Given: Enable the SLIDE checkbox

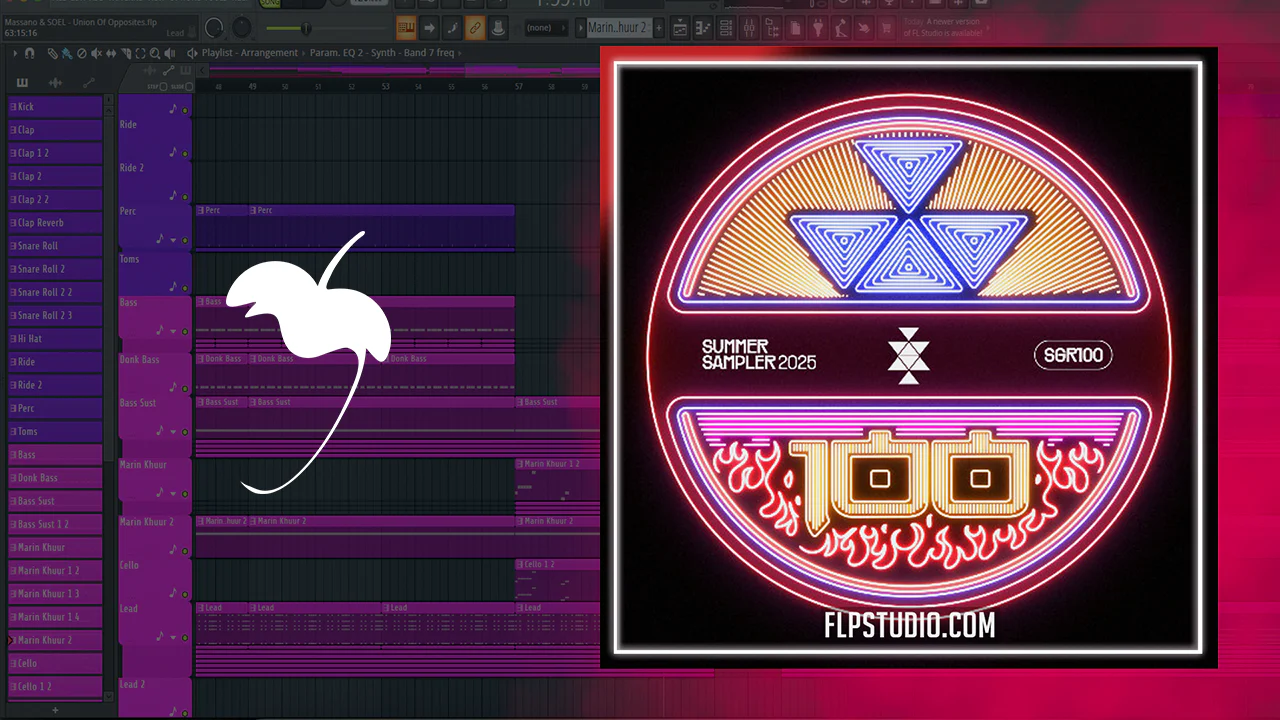Looking at the screenshot, I should 188,87.
